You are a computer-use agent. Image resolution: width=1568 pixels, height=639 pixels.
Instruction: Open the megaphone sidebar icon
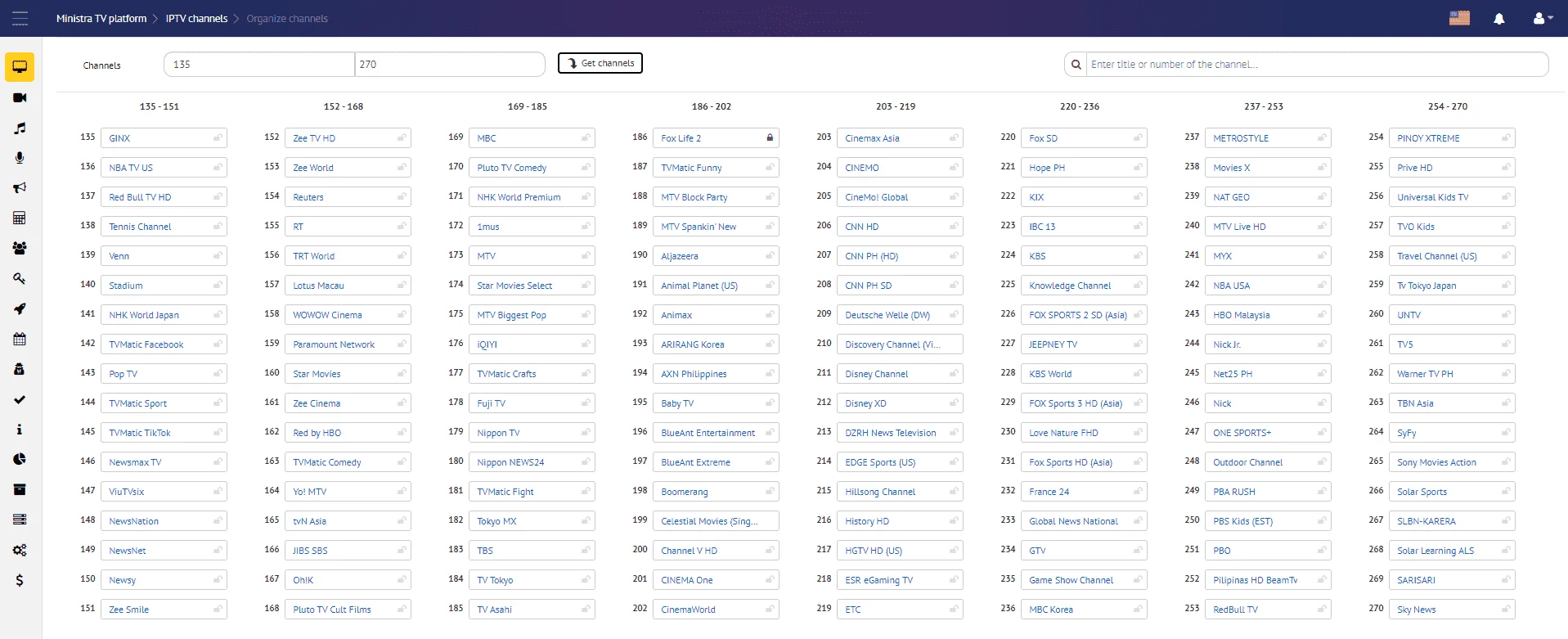(x=20, y=188)
